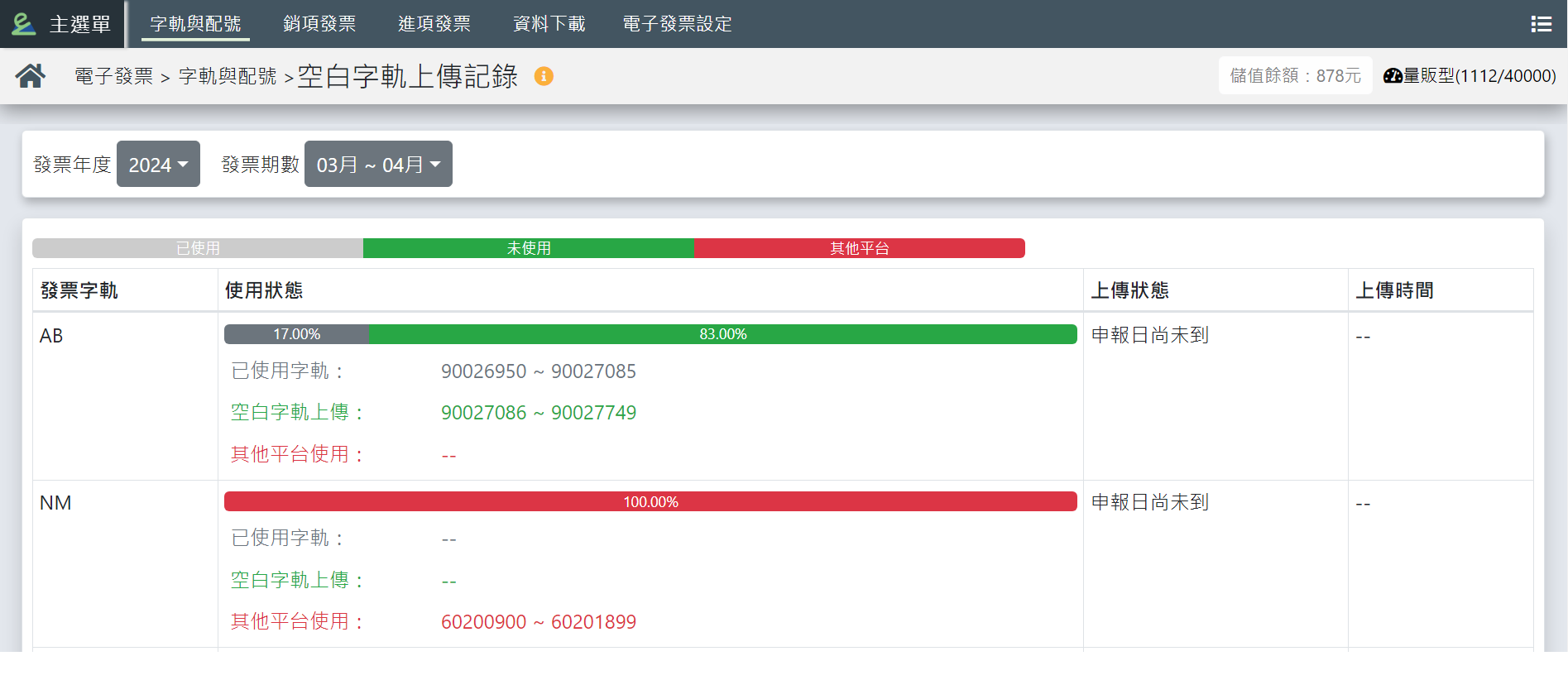
Task: Click the red 其他平台 legend bar
Action: [860, 248]
